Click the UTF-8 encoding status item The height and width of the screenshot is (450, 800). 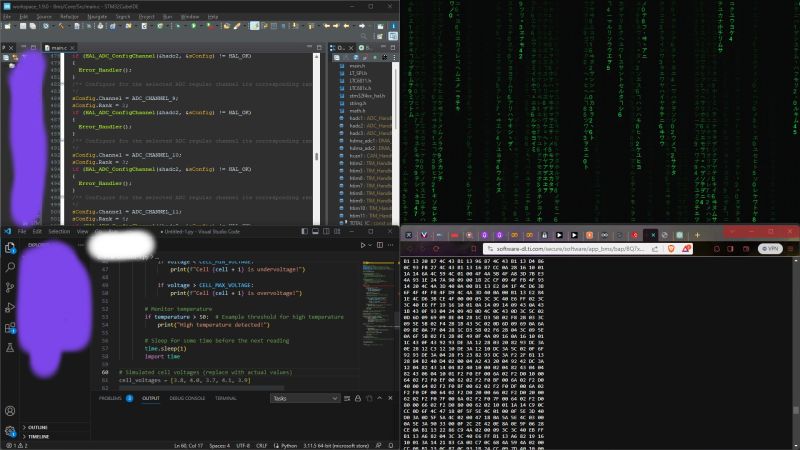tap(243, 446)
